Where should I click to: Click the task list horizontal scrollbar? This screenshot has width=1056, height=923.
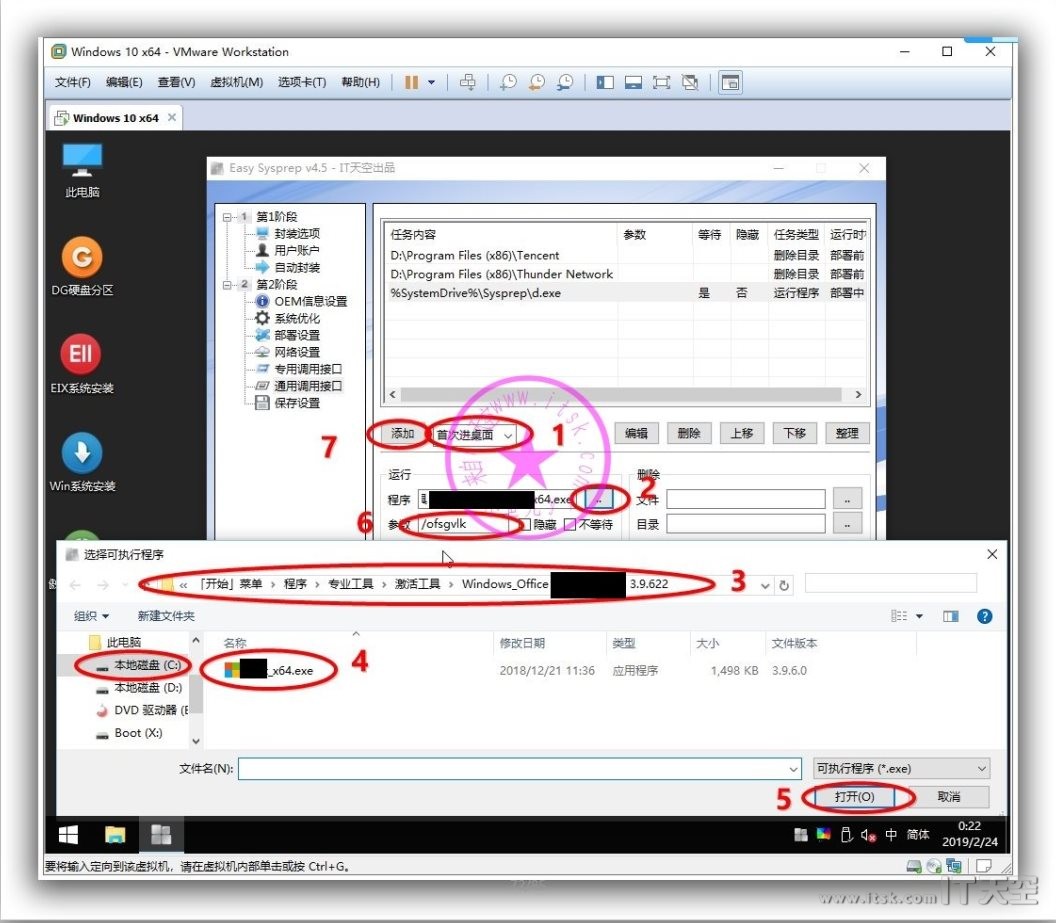621,395
